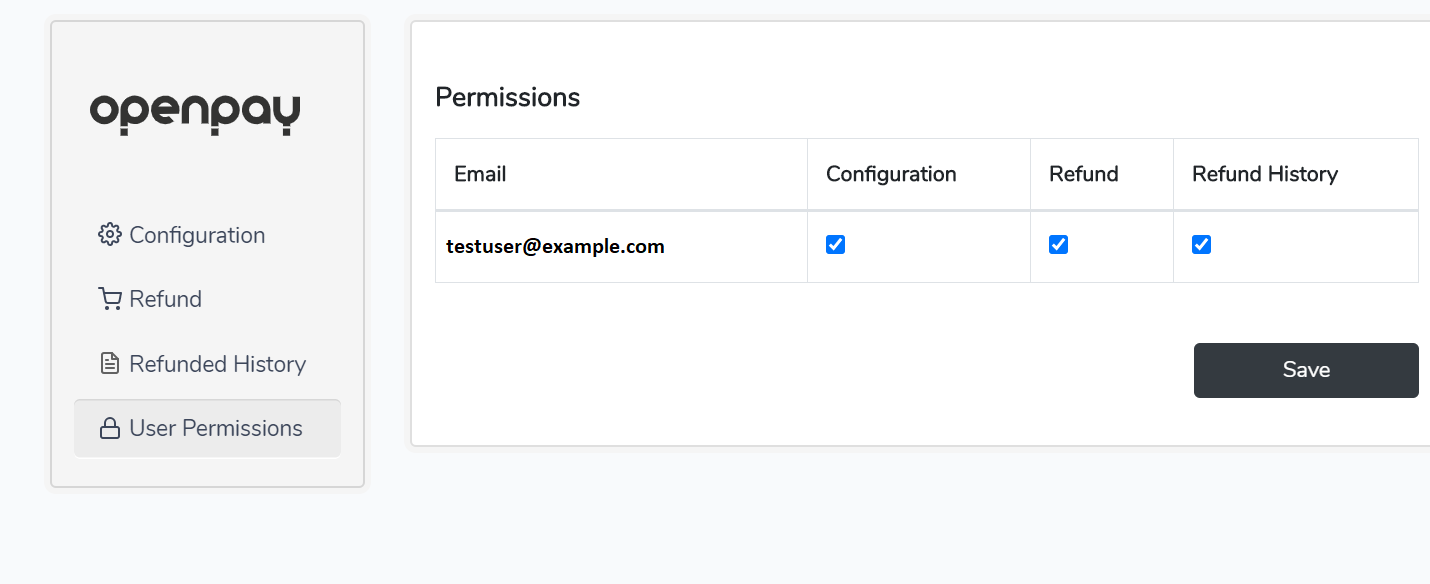Toggle the Refund permission checkbox
The height and width of the screenshot is (584, 1430).
pyautogui.click(x=1059, y=245)
